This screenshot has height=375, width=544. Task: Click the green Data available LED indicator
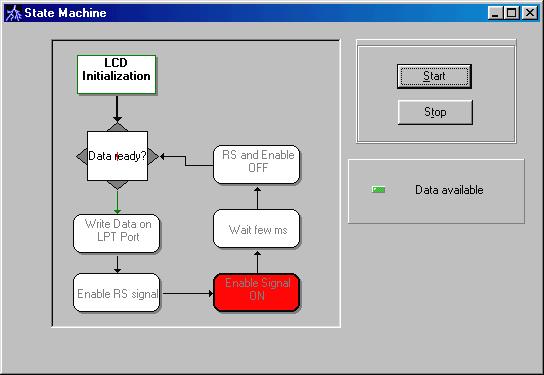pos(378,189)
